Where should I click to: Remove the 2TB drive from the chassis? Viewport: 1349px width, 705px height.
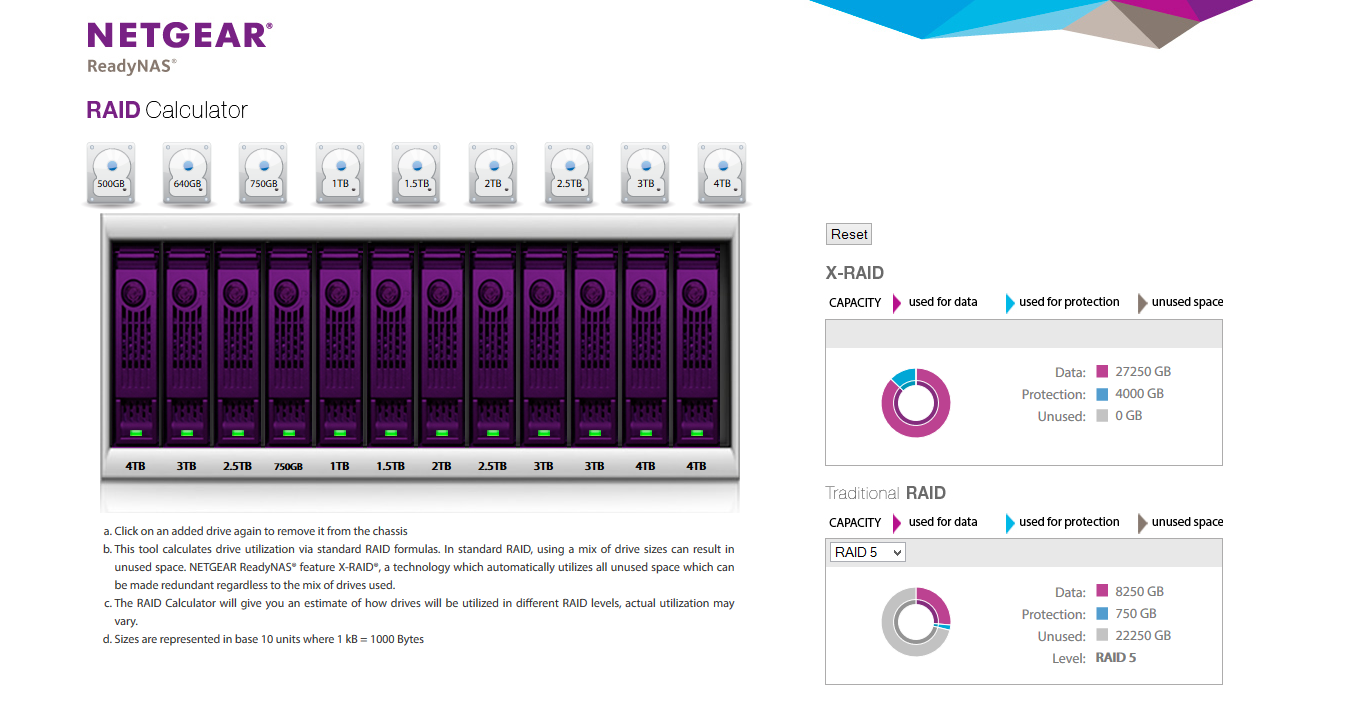[442, 345]
